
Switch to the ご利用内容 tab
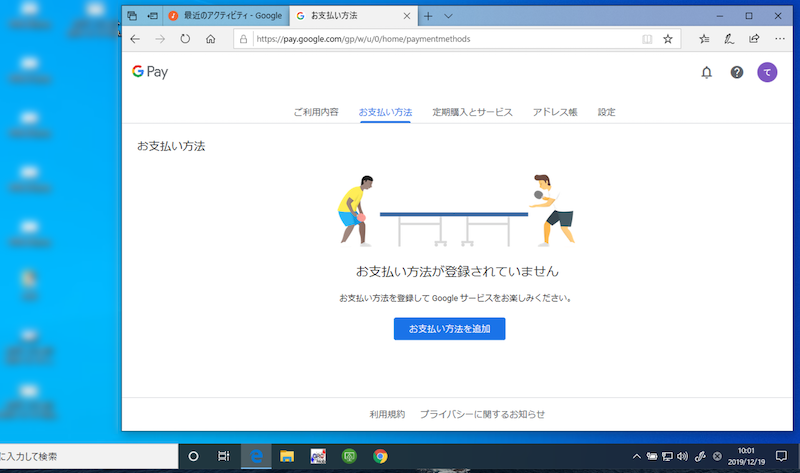pos(316,112)
